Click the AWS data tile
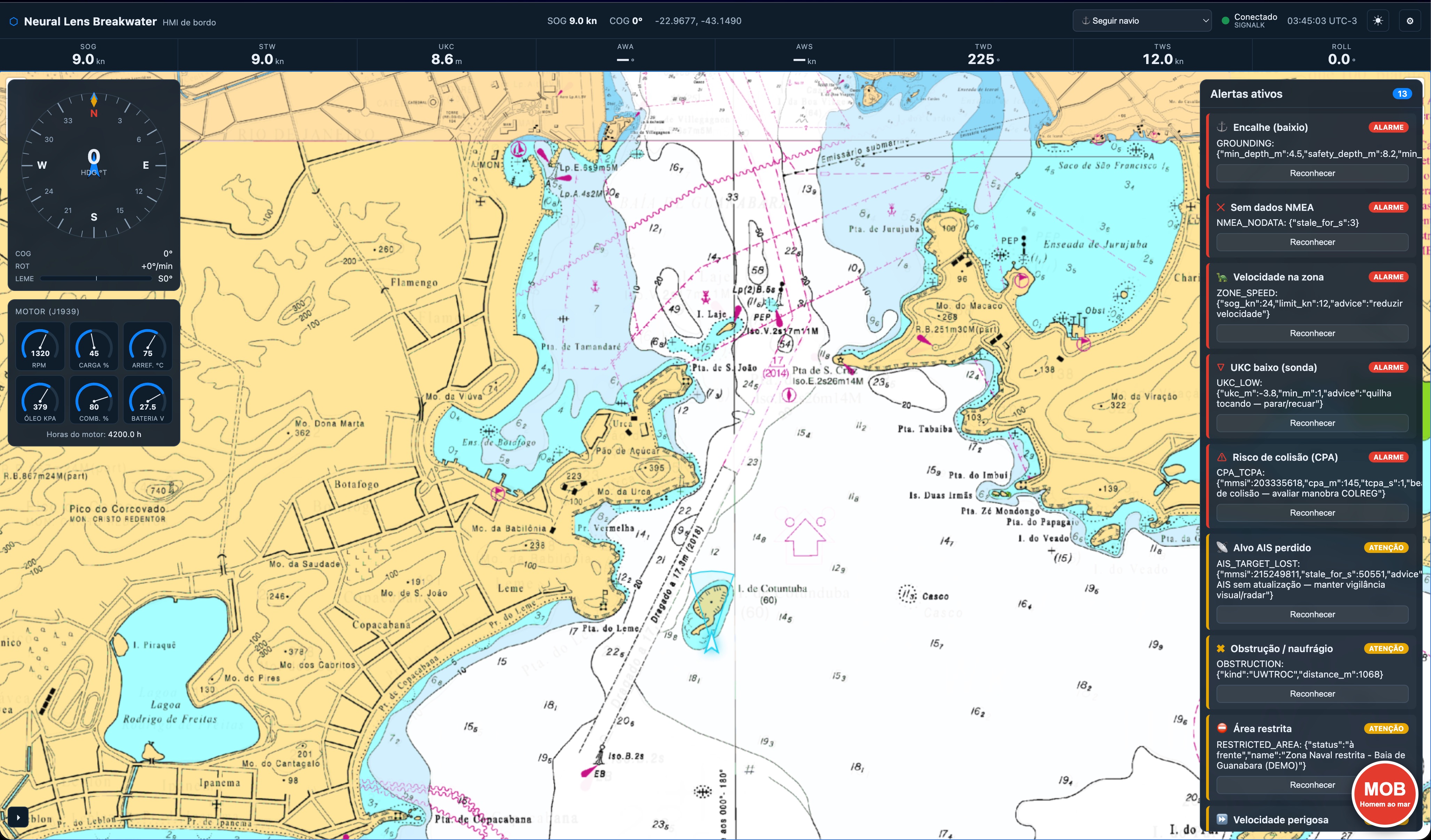The height and width of the screenshot is (840, 1431). [805, 55]
